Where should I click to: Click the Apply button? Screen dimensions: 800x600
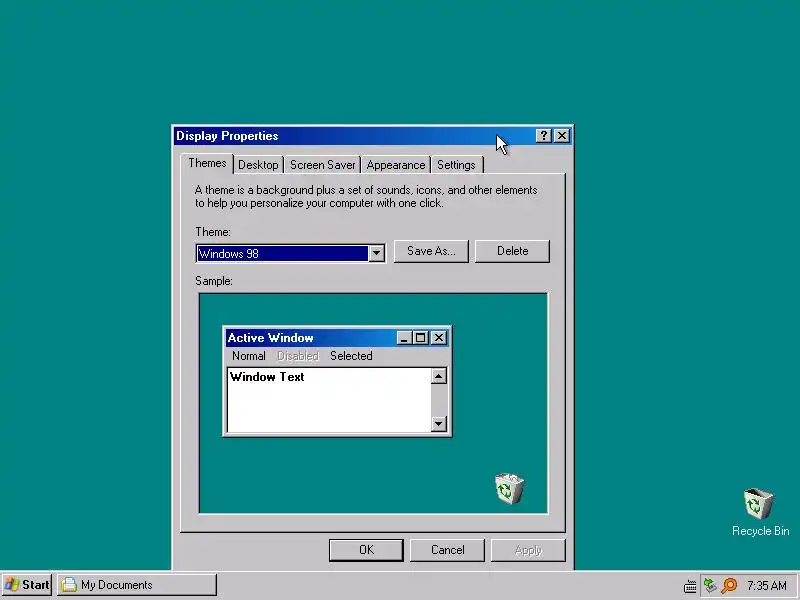528,550
